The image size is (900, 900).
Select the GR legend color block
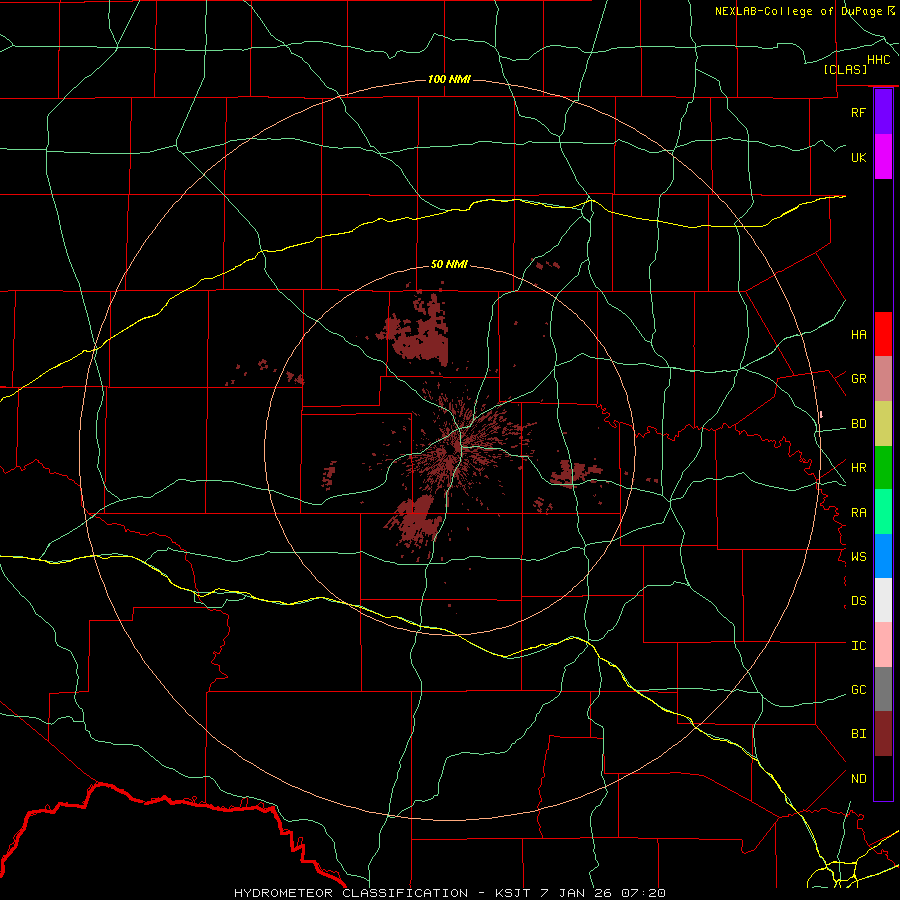(883, 379)
